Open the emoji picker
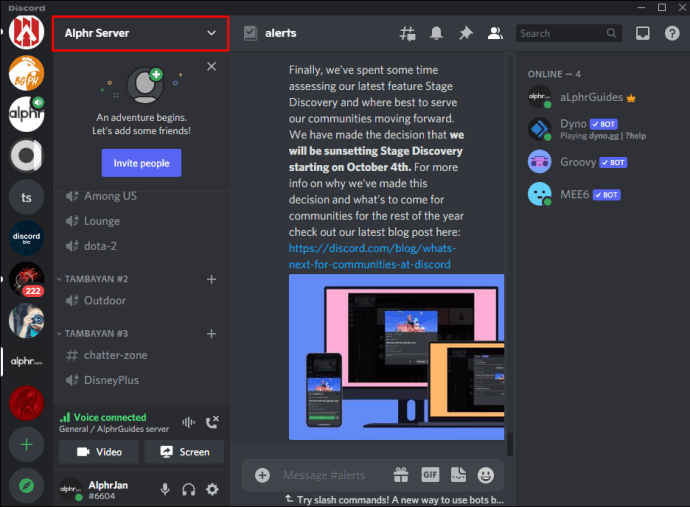The image size is (690, 507). (x=486, y=475)
